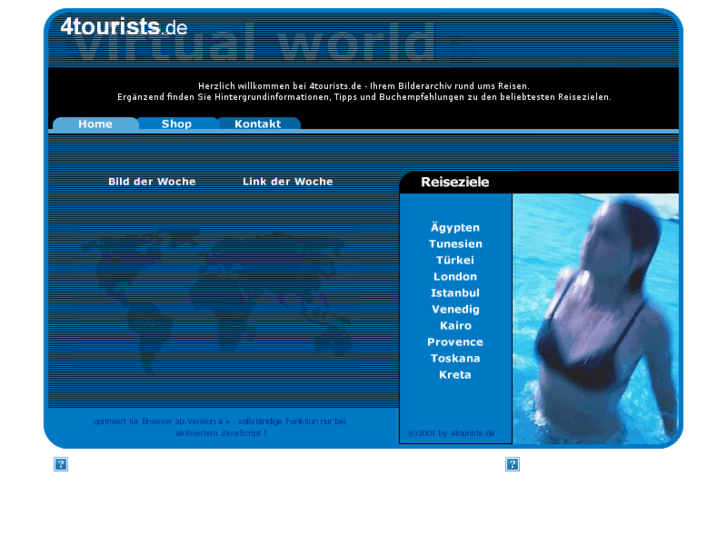This screenshot has width=727, height=545.
Task: Select the Ägypten destination
Action: 455,227
